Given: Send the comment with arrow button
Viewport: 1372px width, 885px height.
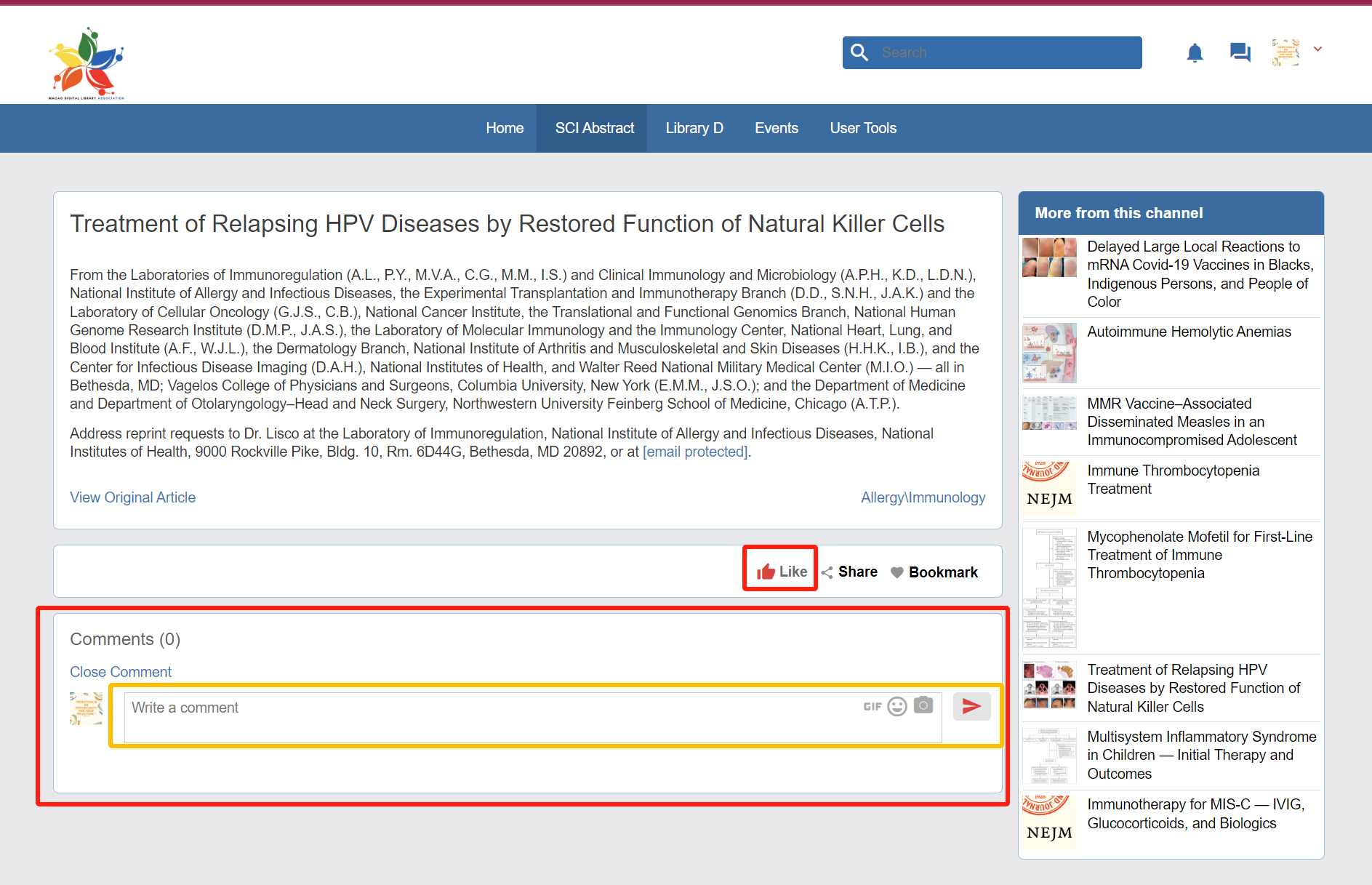Looking at the screenshot, I should coord(971,706).
